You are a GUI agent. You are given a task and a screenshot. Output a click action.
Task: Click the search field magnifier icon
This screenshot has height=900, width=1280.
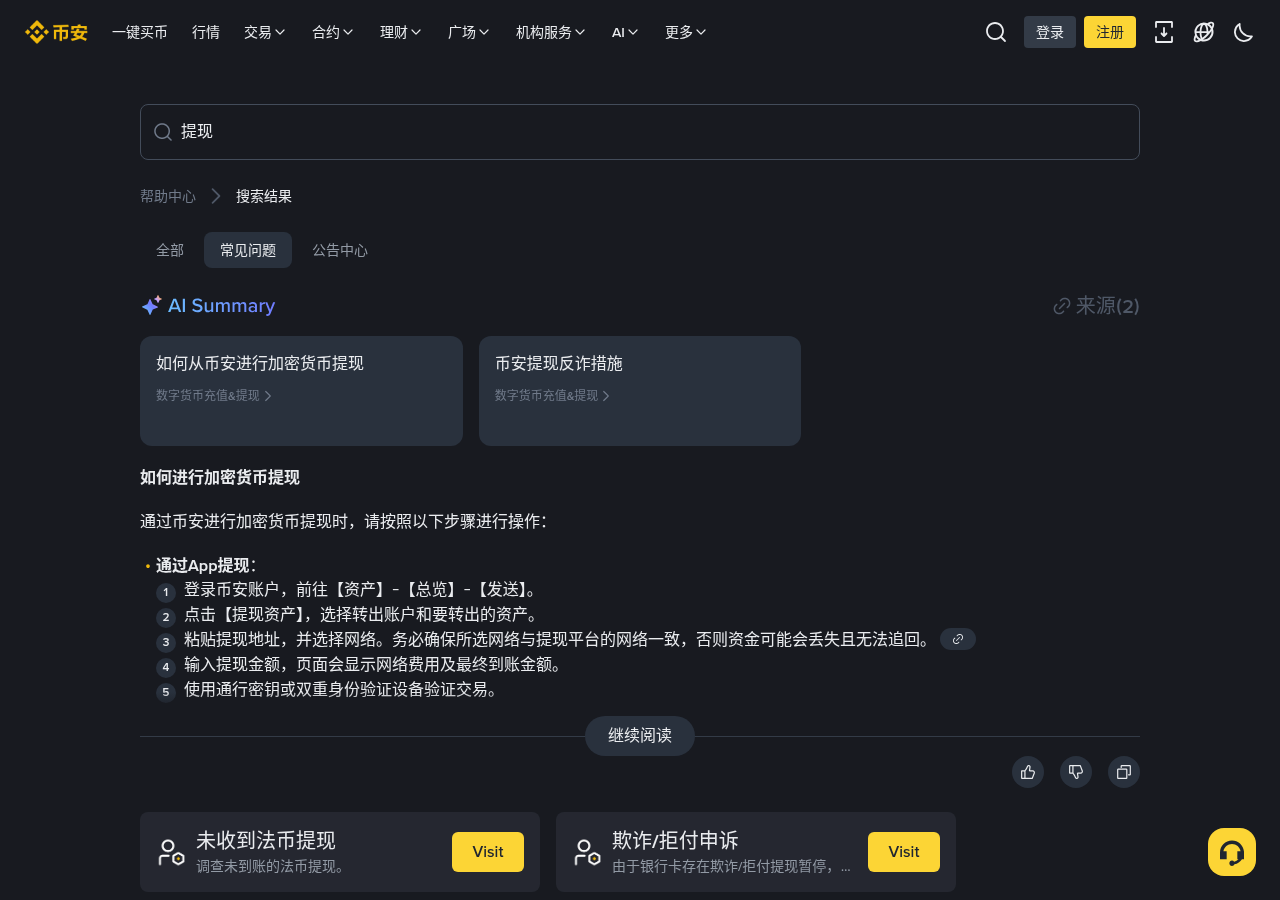(x=163, y=132)
